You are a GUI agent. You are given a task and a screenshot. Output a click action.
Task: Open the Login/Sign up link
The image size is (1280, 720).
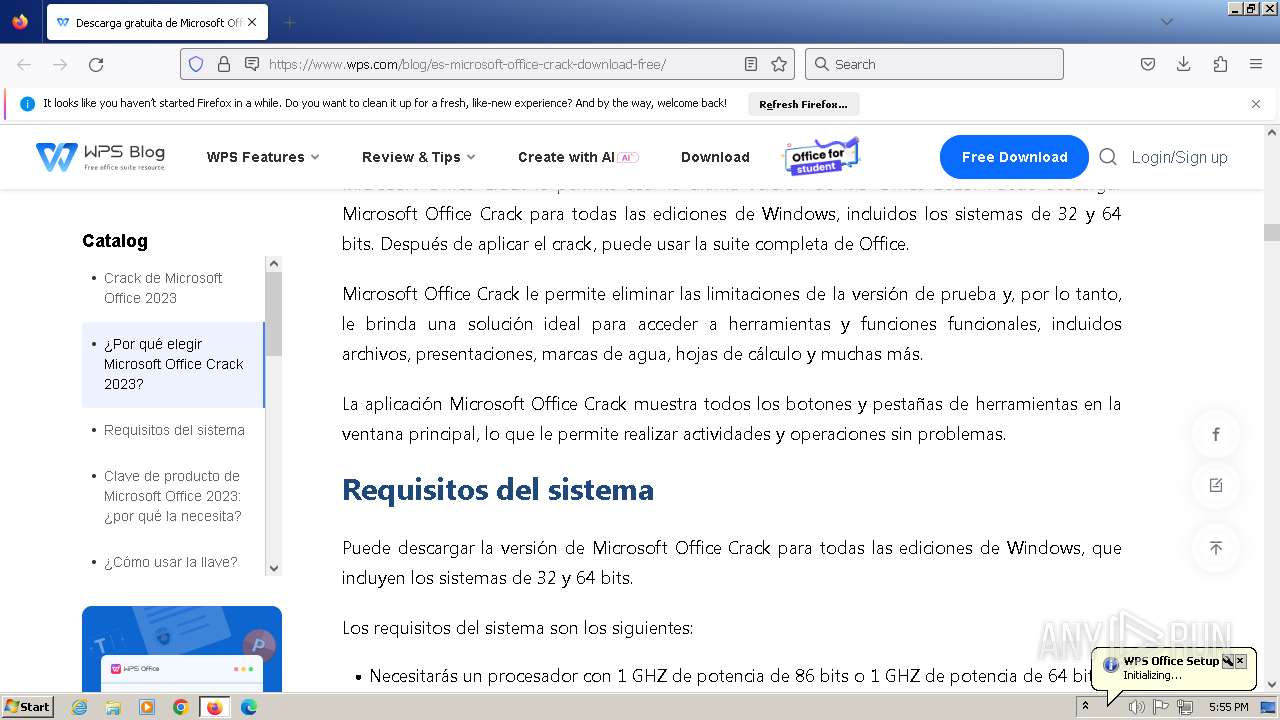[x=1179, y=157]
